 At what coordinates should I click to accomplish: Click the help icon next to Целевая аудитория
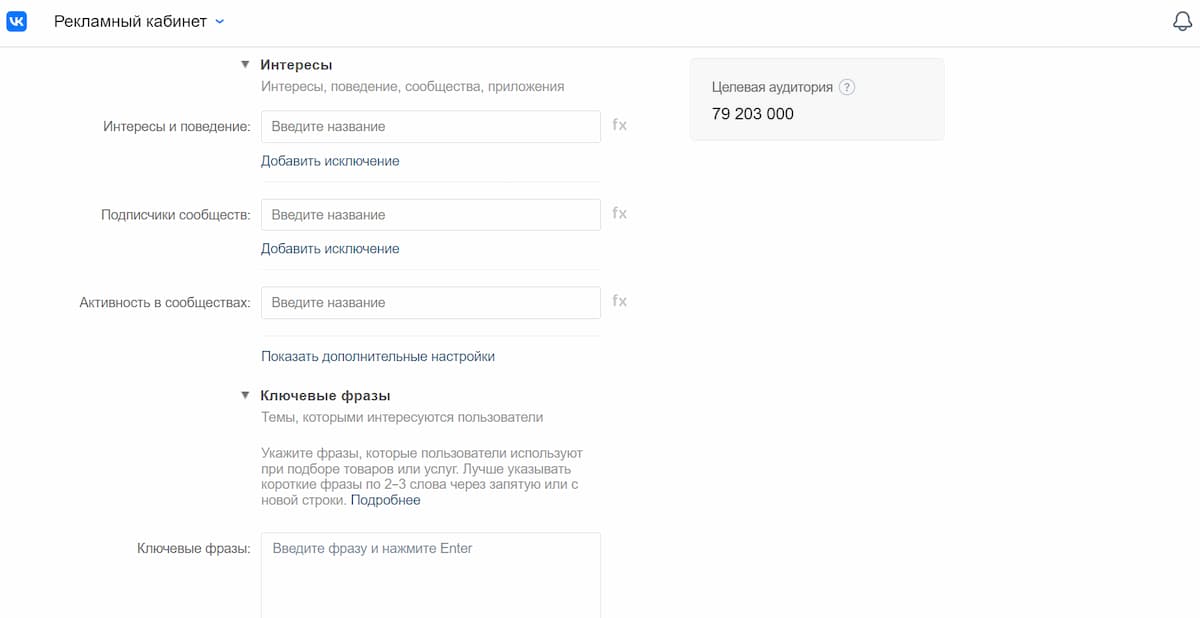(x=847, y=87)
